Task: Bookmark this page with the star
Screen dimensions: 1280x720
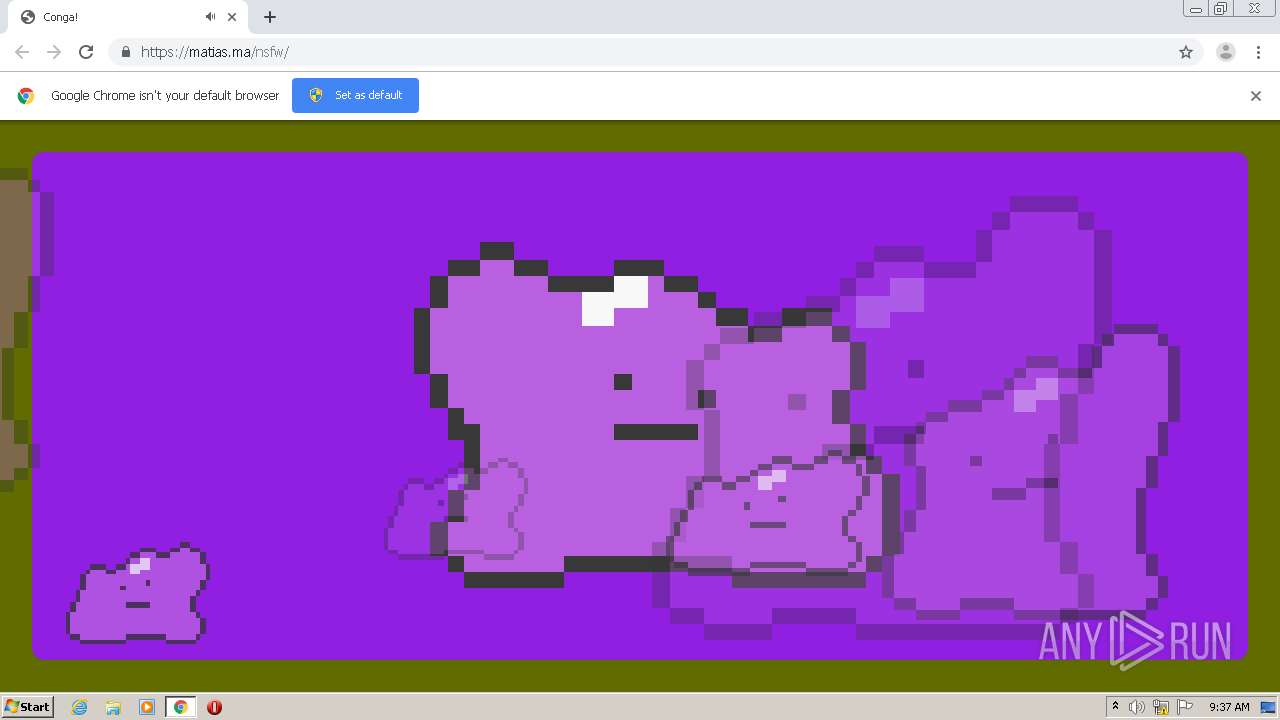Action: 1186,52
